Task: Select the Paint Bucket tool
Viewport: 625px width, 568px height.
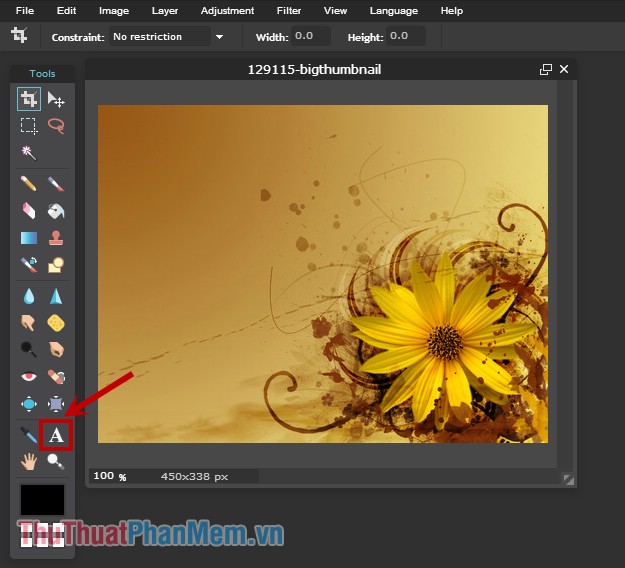Action: pyautogui.click(x=56, y=211)
